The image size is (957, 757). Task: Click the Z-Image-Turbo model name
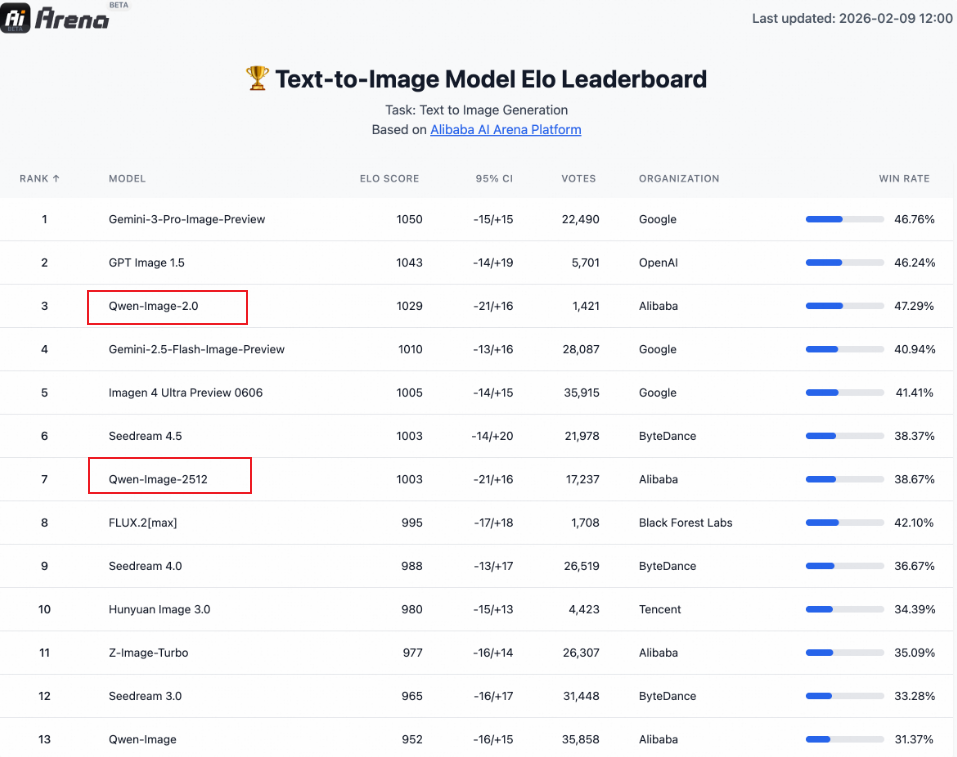tap(148, 653)
